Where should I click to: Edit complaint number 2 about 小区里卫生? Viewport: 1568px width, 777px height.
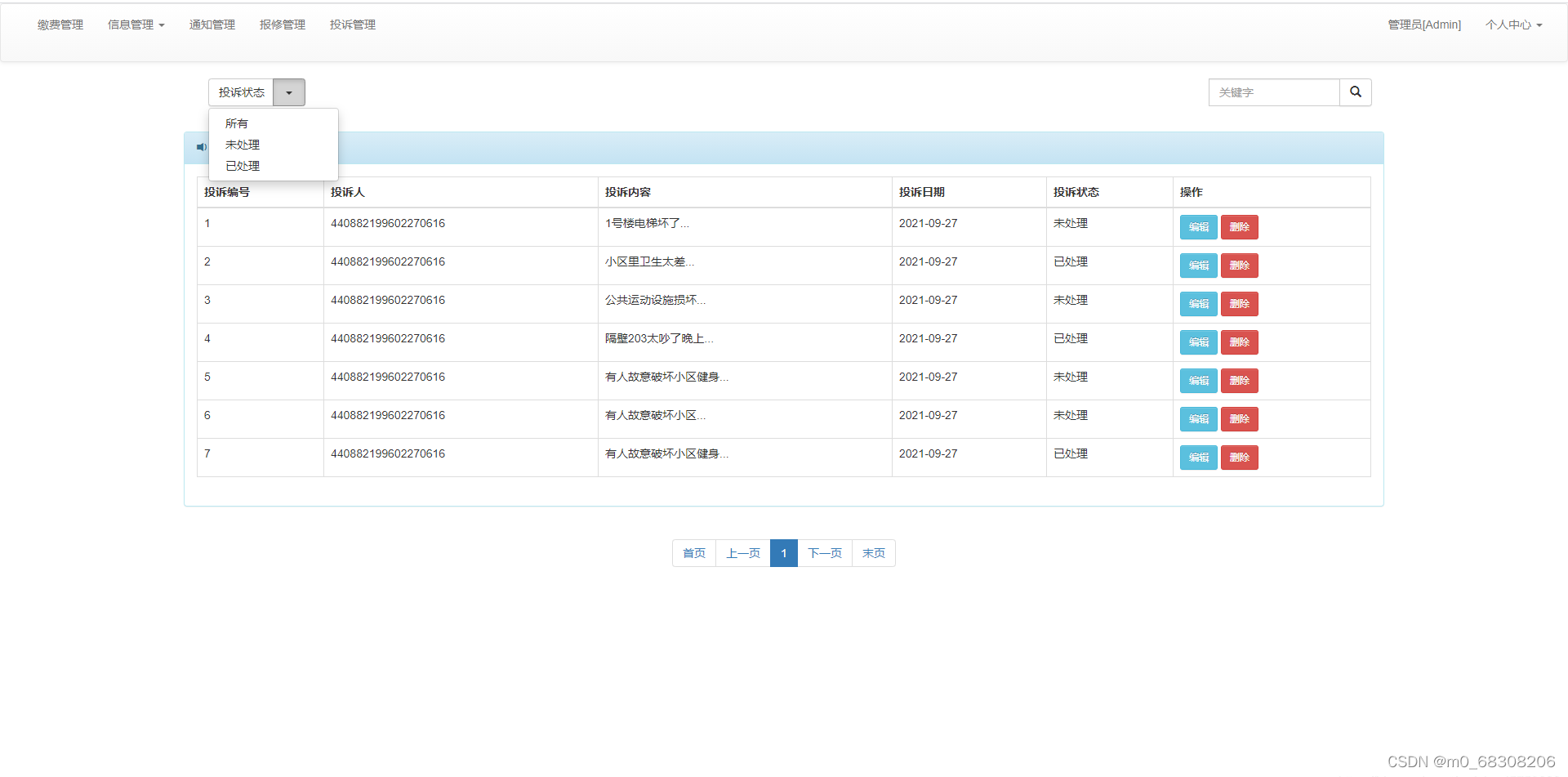click(1198, 266)
